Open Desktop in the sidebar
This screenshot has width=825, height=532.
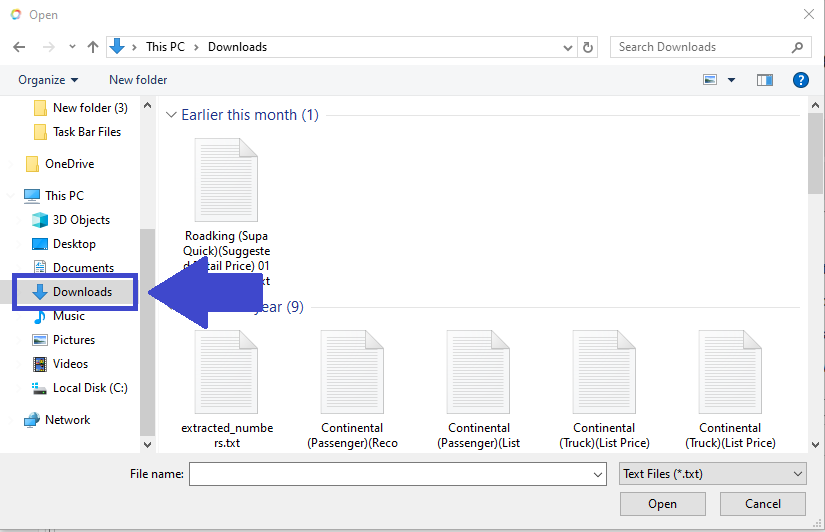pyautogui.click(x=64, y=244)
